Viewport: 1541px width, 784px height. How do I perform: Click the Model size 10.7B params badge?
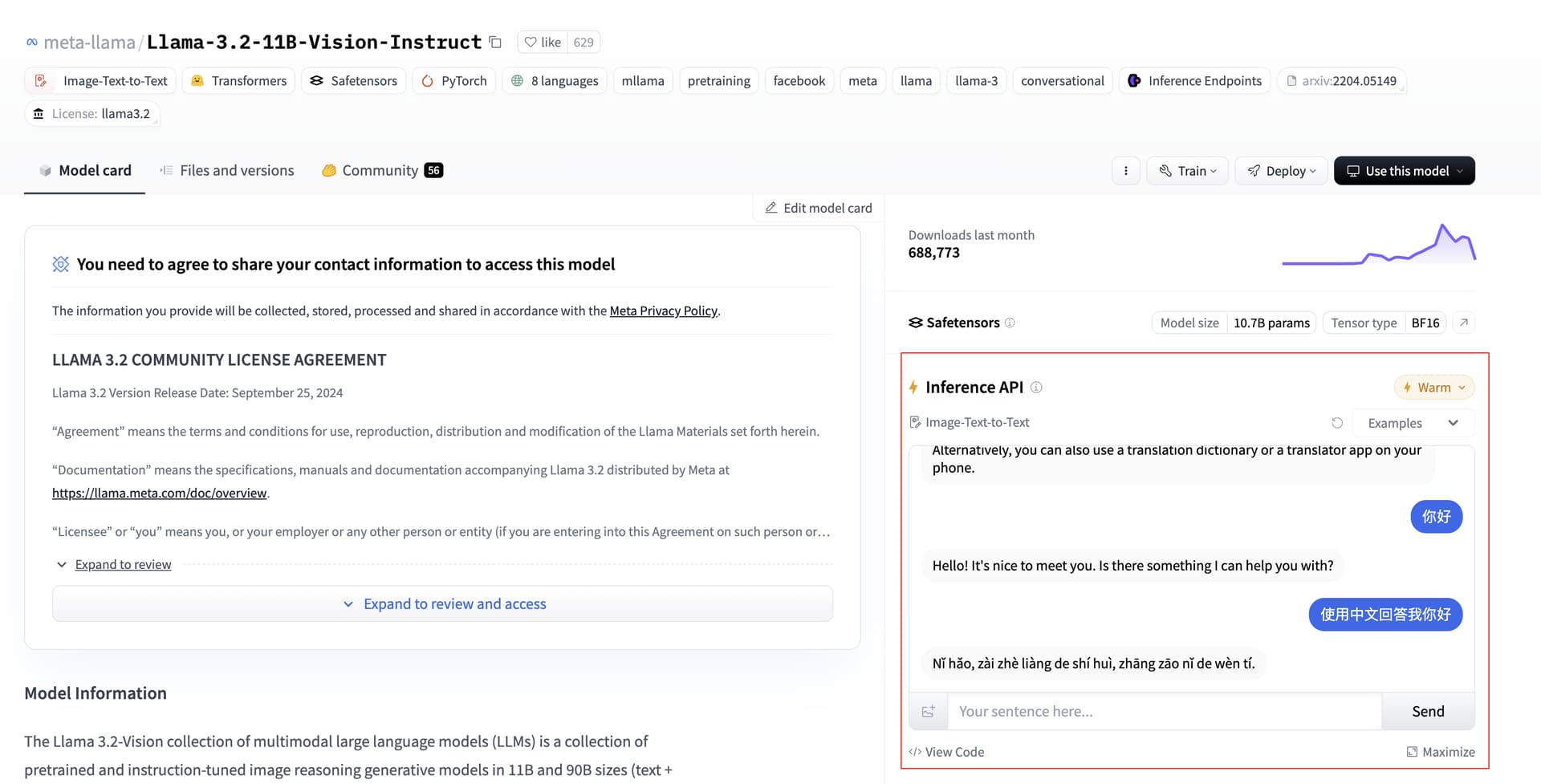point(1234,323)
